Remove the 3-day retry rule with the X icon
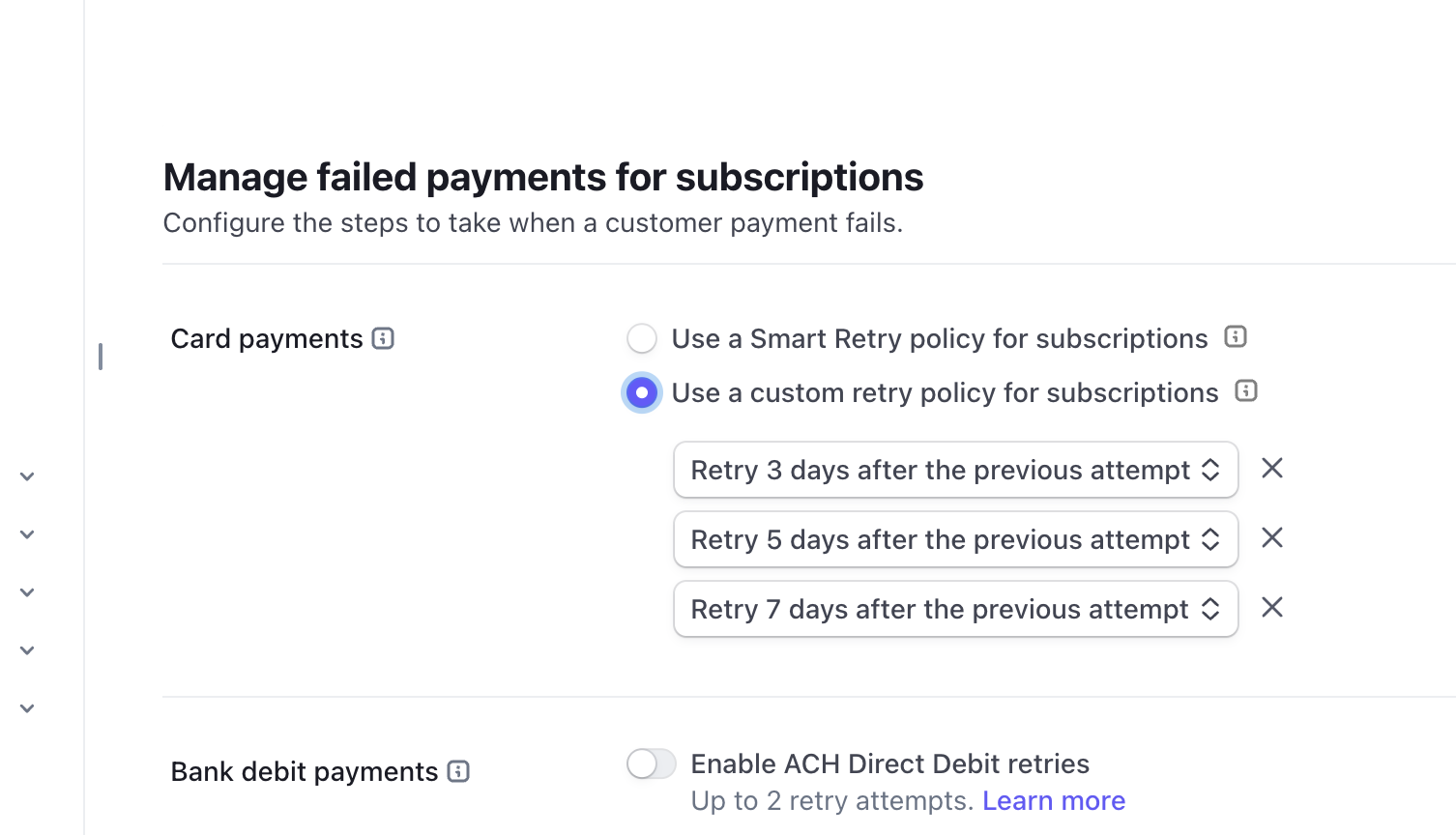 point(1271,469)
